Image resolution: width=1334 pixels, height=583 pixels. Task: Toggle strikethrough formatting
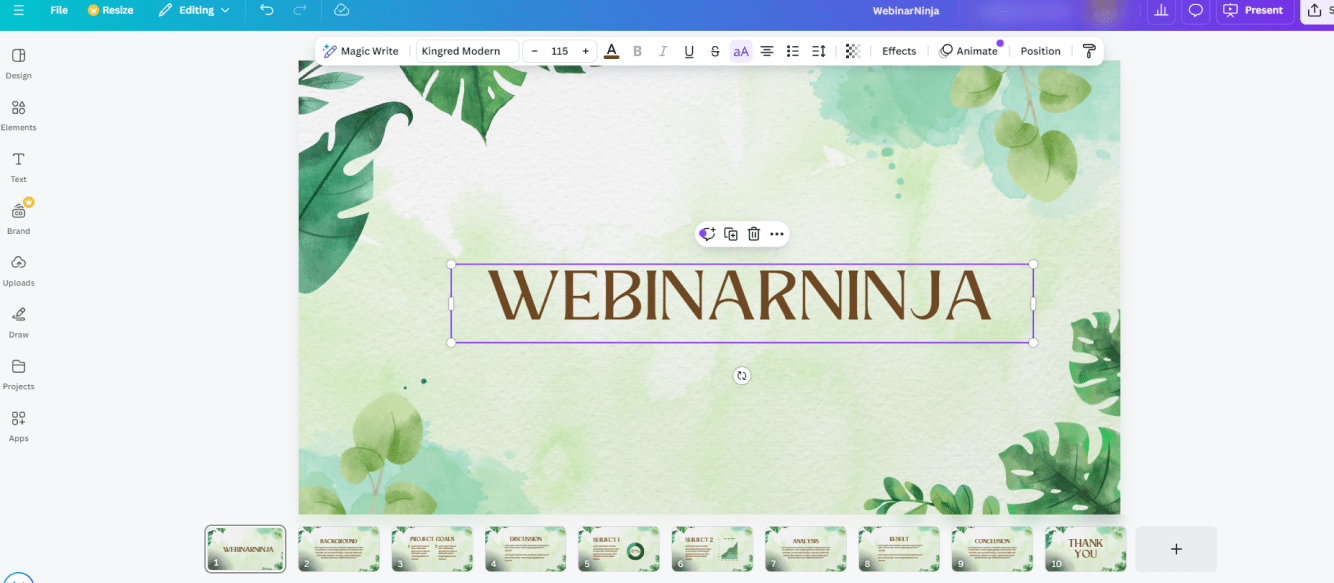pyautogui.click(x=715, y=51)
